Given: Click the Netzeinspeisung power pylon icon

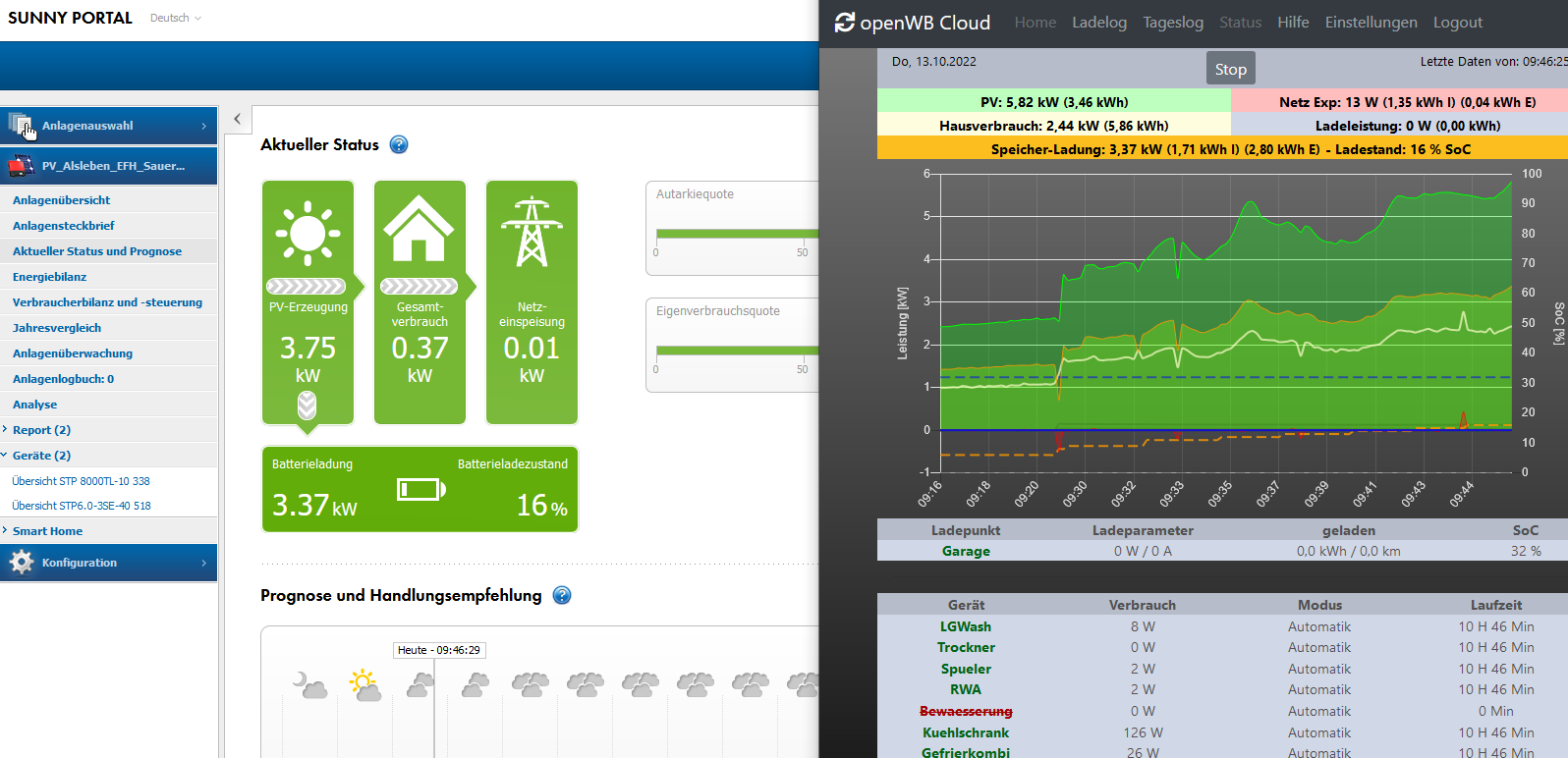Looking at the screenshot, I should coord(532,233).
